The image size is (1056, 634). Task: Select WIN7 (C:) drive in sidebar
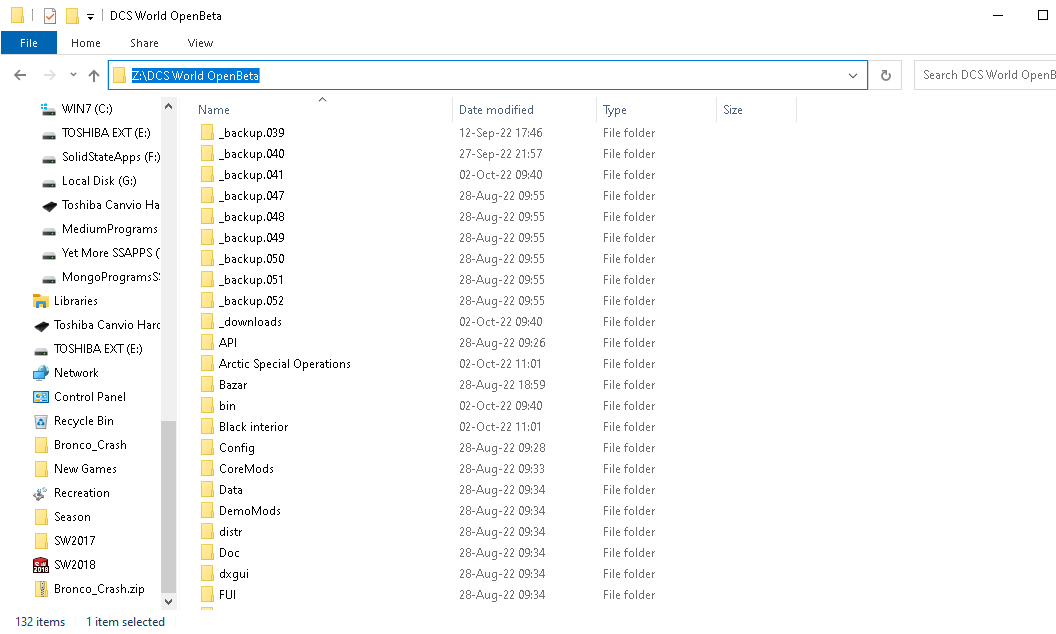tap(87, 108)
